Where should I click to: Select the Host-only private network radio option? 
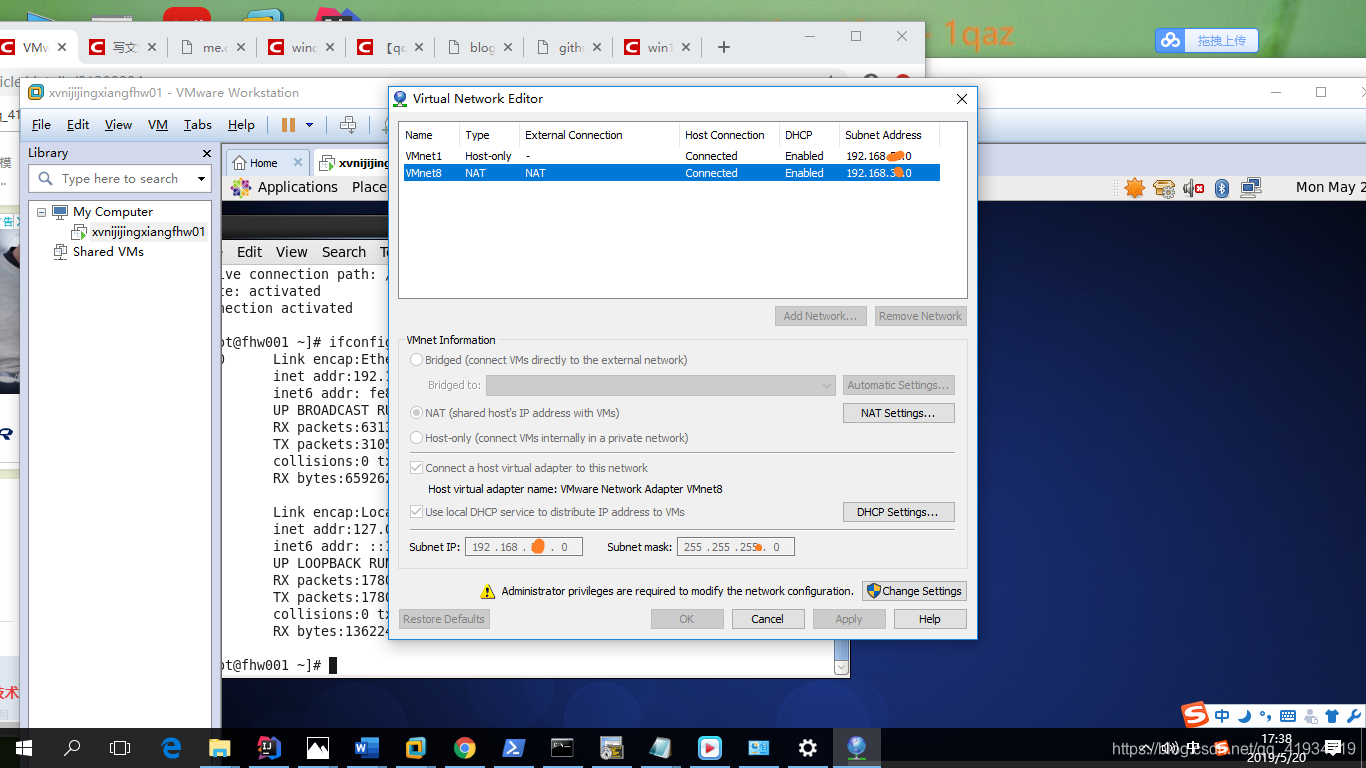[x=417, y=438]
